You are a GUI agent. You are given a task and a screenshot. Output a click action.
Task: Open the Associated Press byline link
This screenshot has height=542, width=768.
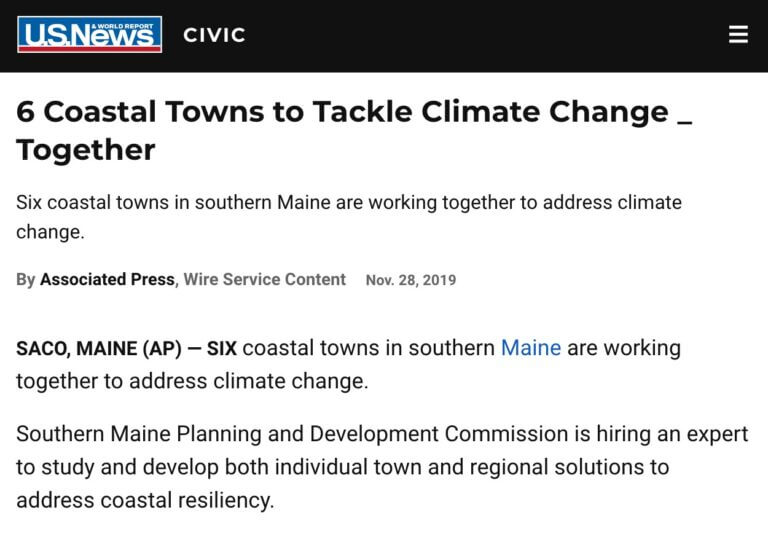coord(107,280)
